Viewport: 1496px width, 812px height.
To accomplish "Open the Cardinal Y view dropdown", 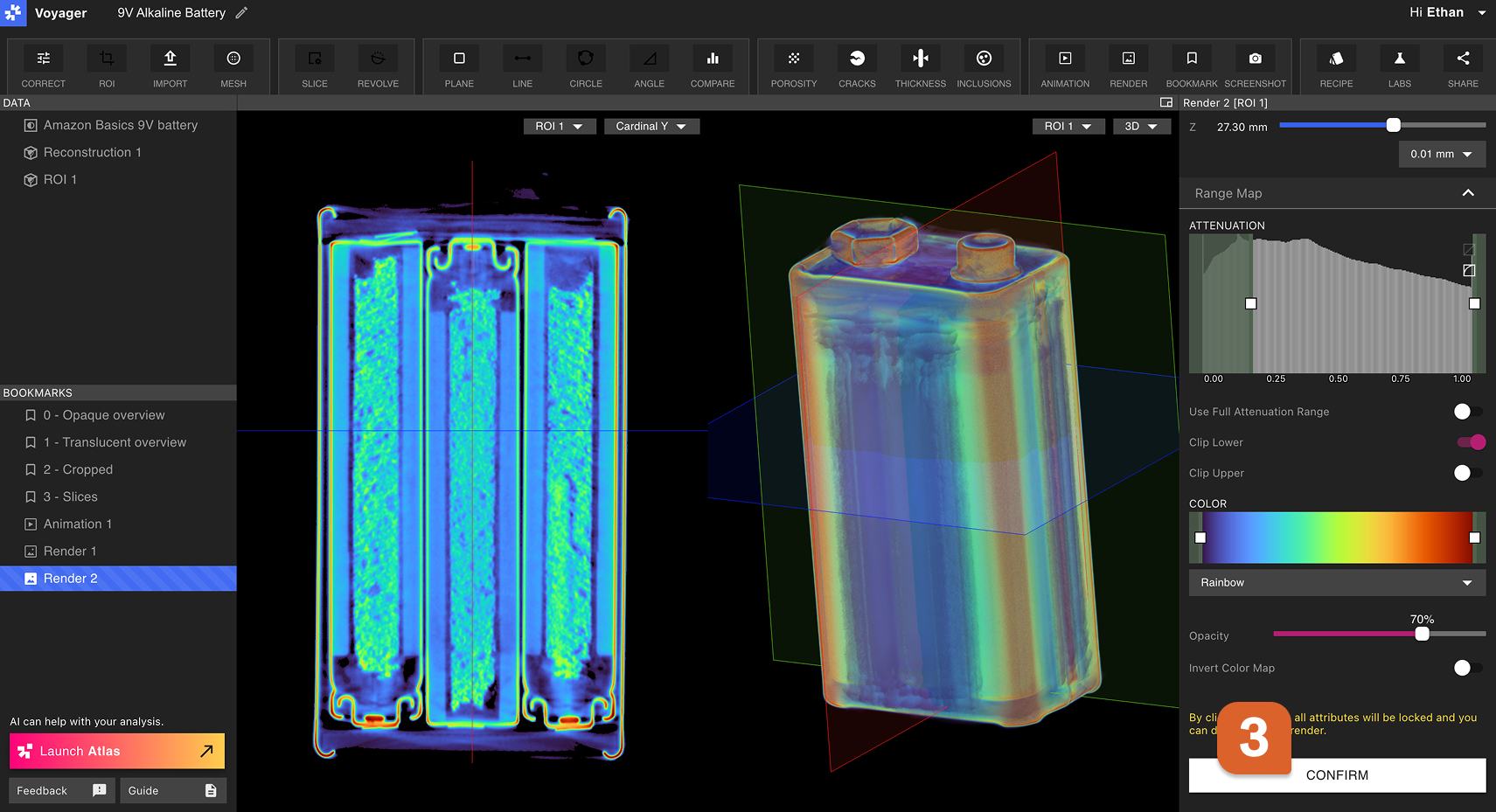I will (651, 127).
